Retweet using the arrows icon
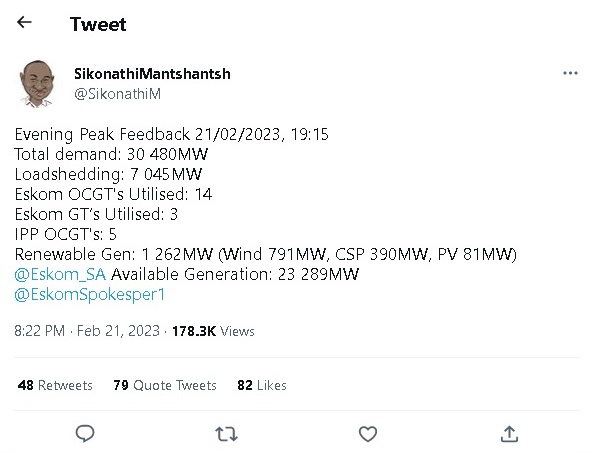 (226, 434)
